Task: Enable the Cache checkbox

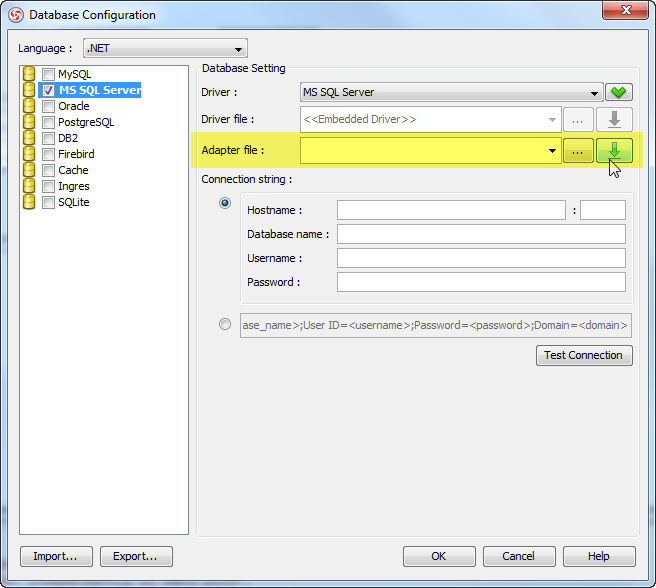Action: coord(48,170)
